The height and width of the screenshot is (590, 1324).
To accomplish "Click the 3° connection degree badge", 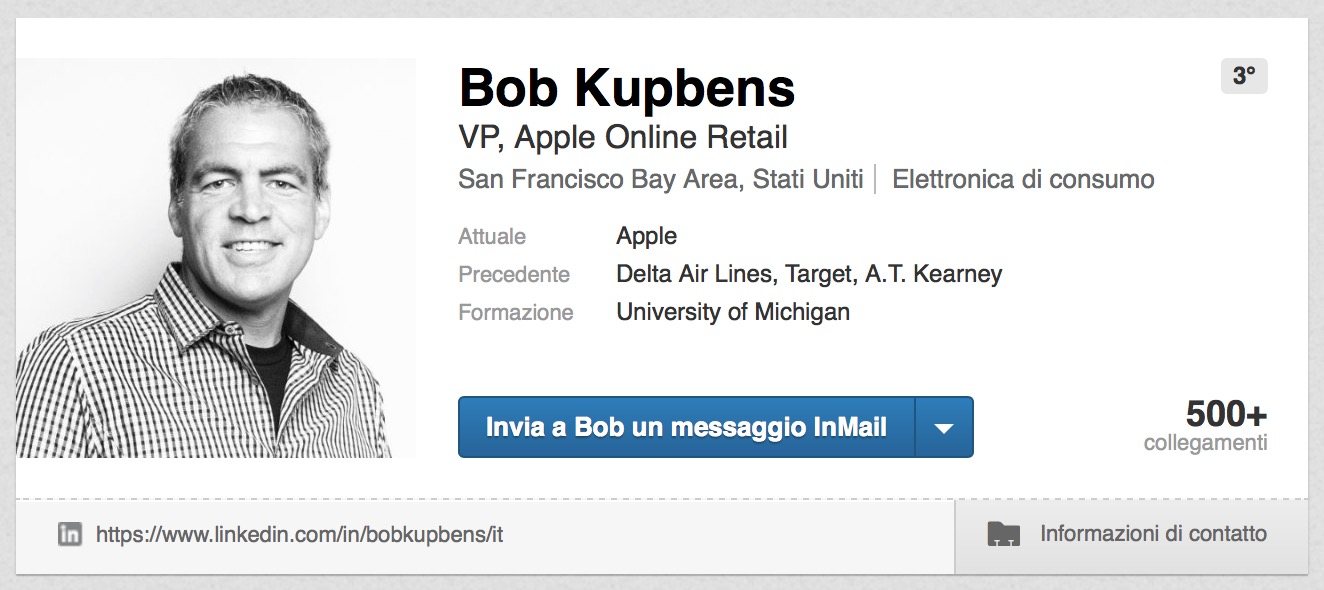I will 1244,76.
